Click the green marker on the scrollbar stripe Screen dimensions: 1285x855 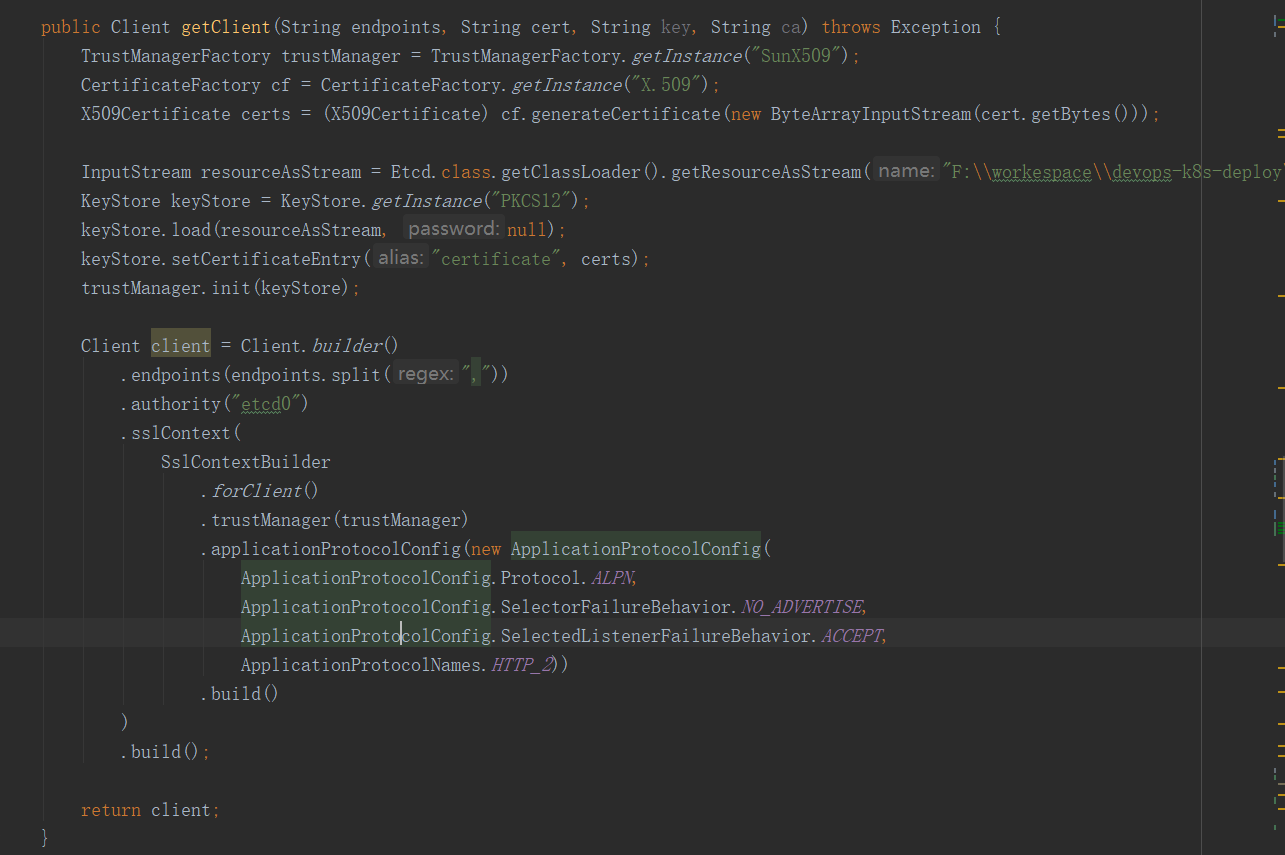pyautogui.click(x=1279, y=527)
